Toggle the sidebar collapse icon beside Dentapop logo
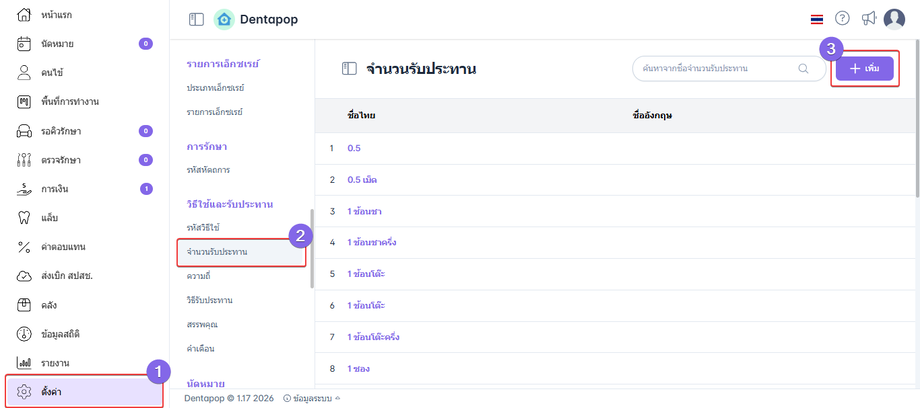Image resolution: width=920 pixels, height=408 pixels. click(x=196, y=19)
